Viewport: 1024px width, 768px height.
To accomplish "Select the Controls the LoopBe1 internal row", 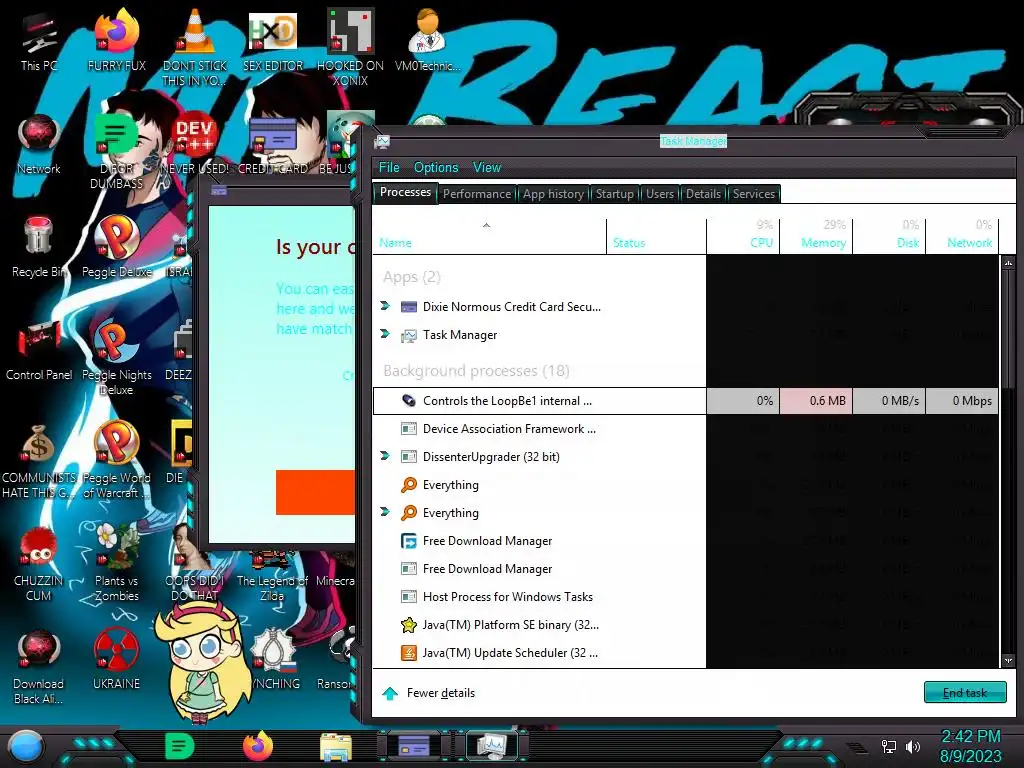I will (686, 401).
